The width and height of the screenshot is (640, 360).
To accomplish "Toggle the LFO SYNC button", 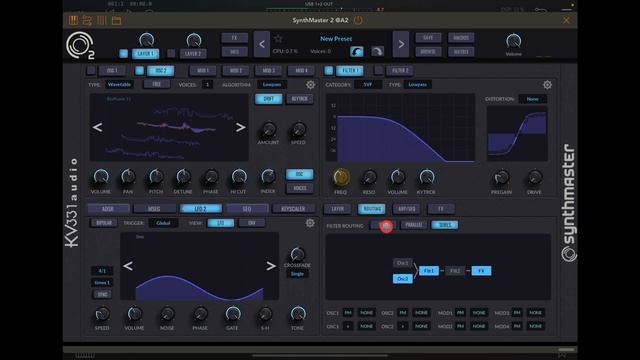I will (x=102, y=294).
